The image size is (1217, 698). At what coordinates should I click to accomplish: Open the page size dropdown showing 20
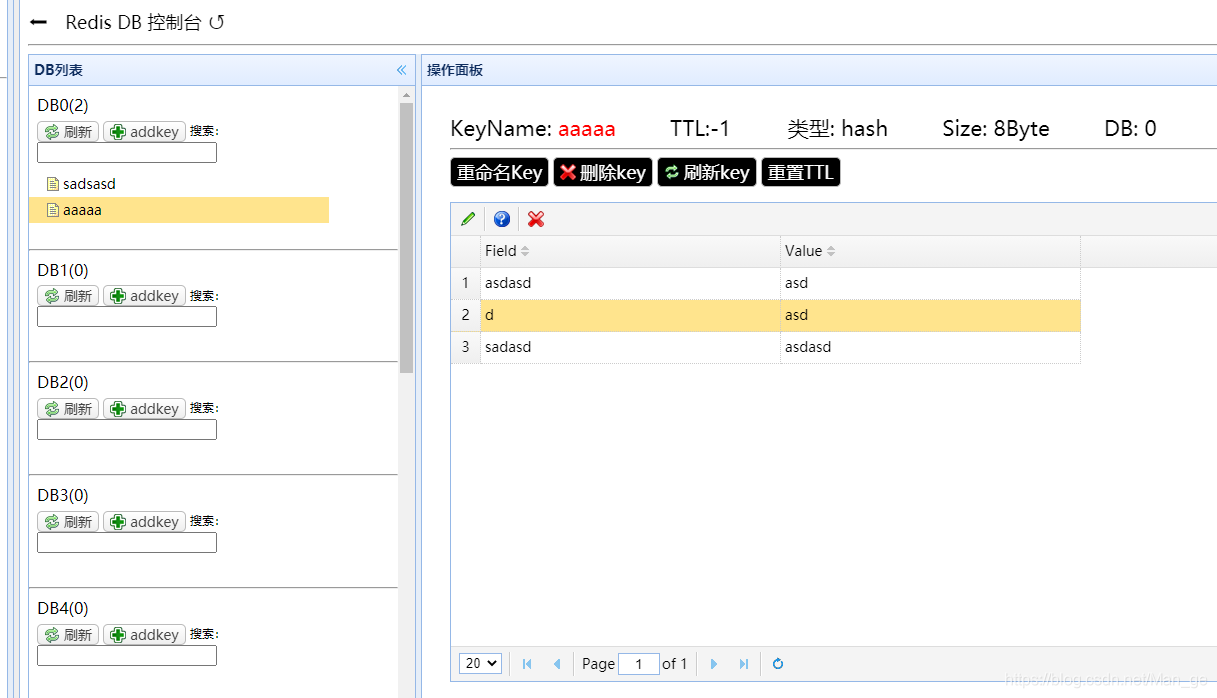click(x=480, y=663)
